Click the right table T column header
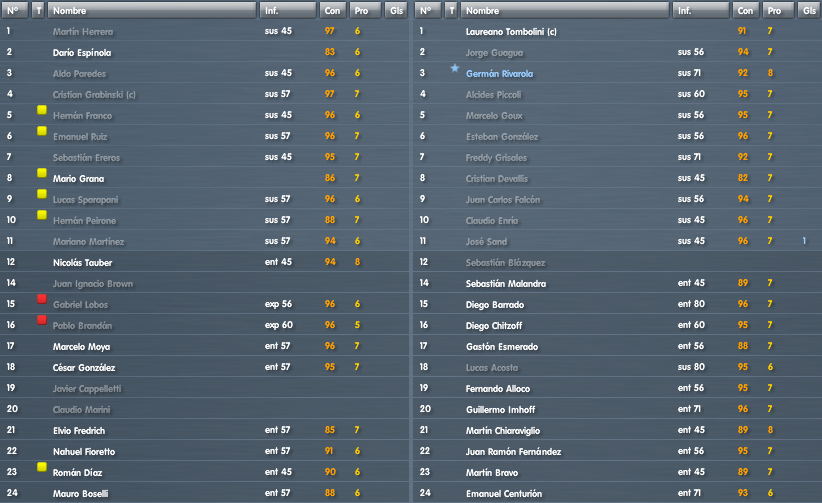Screen dimensions: 822x503 [451, 10]
